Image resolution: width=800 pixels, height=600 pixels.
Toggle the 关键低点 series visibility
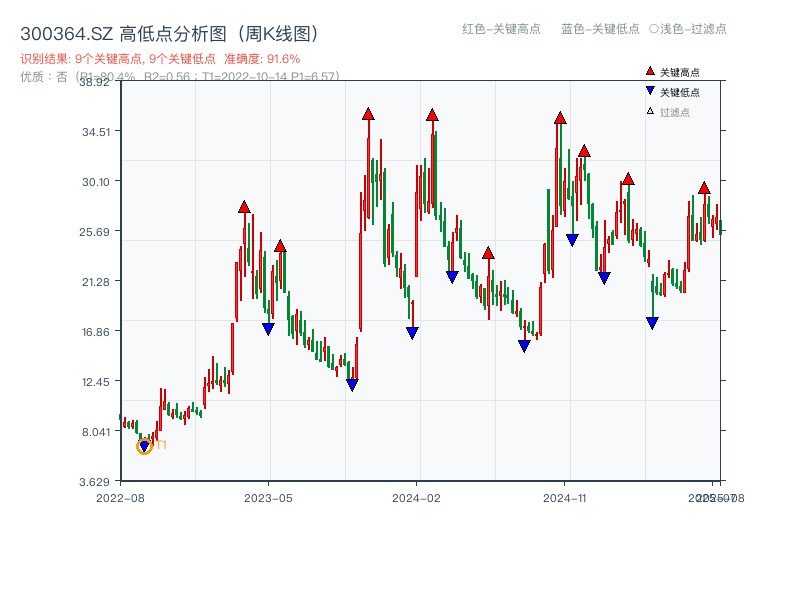[678, 89]
